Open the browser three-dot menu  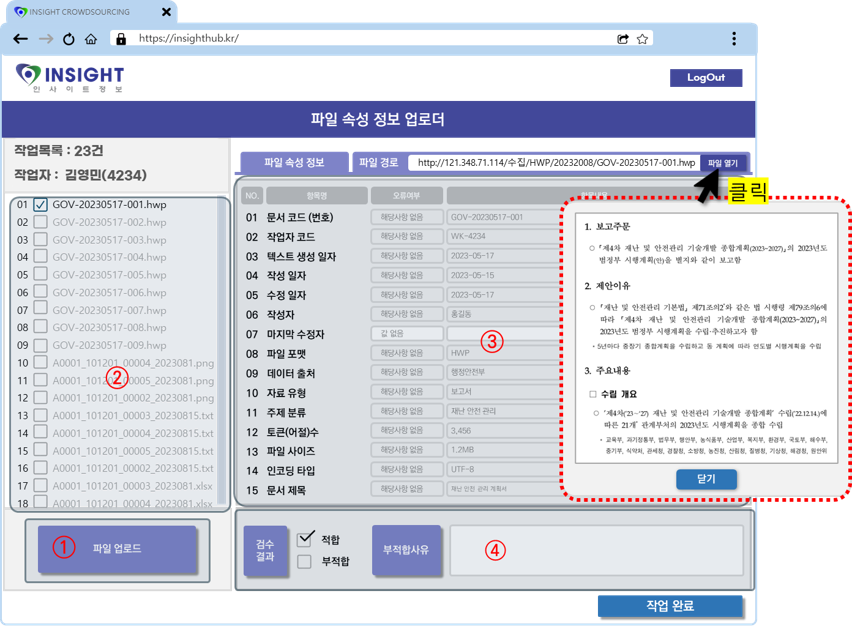(734, 39)
